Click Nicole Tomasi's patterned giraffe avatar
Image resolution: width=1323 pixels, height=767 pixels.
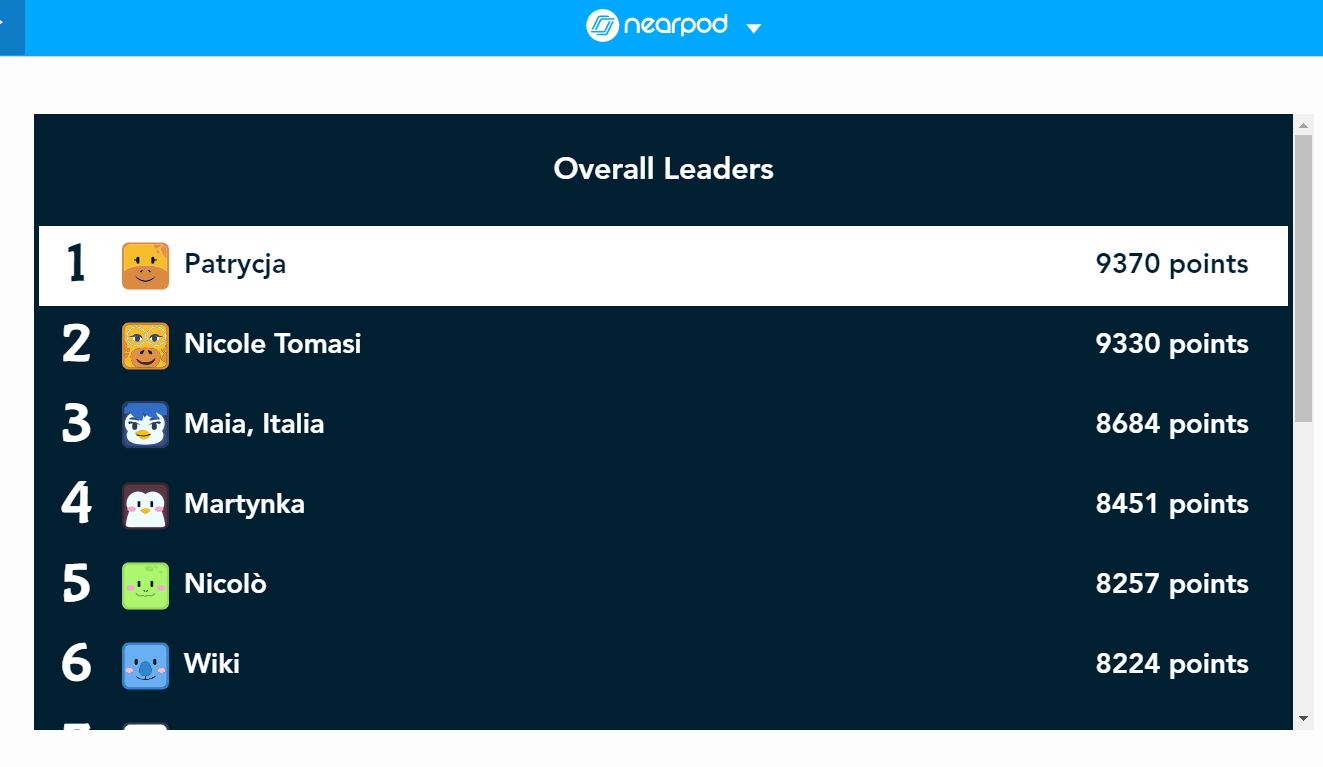(x=145, y=346)
